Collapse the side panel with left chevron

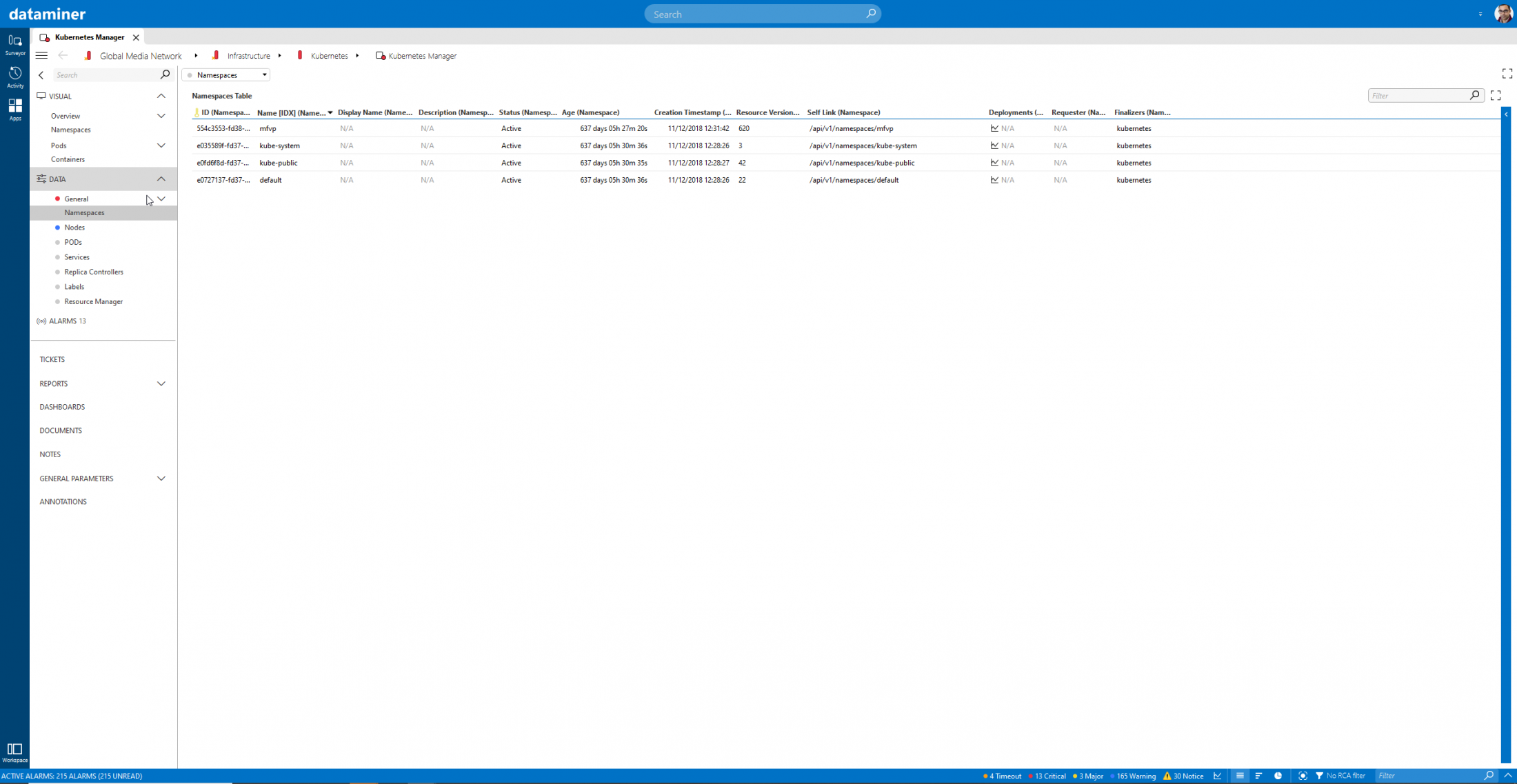point(41,75)
